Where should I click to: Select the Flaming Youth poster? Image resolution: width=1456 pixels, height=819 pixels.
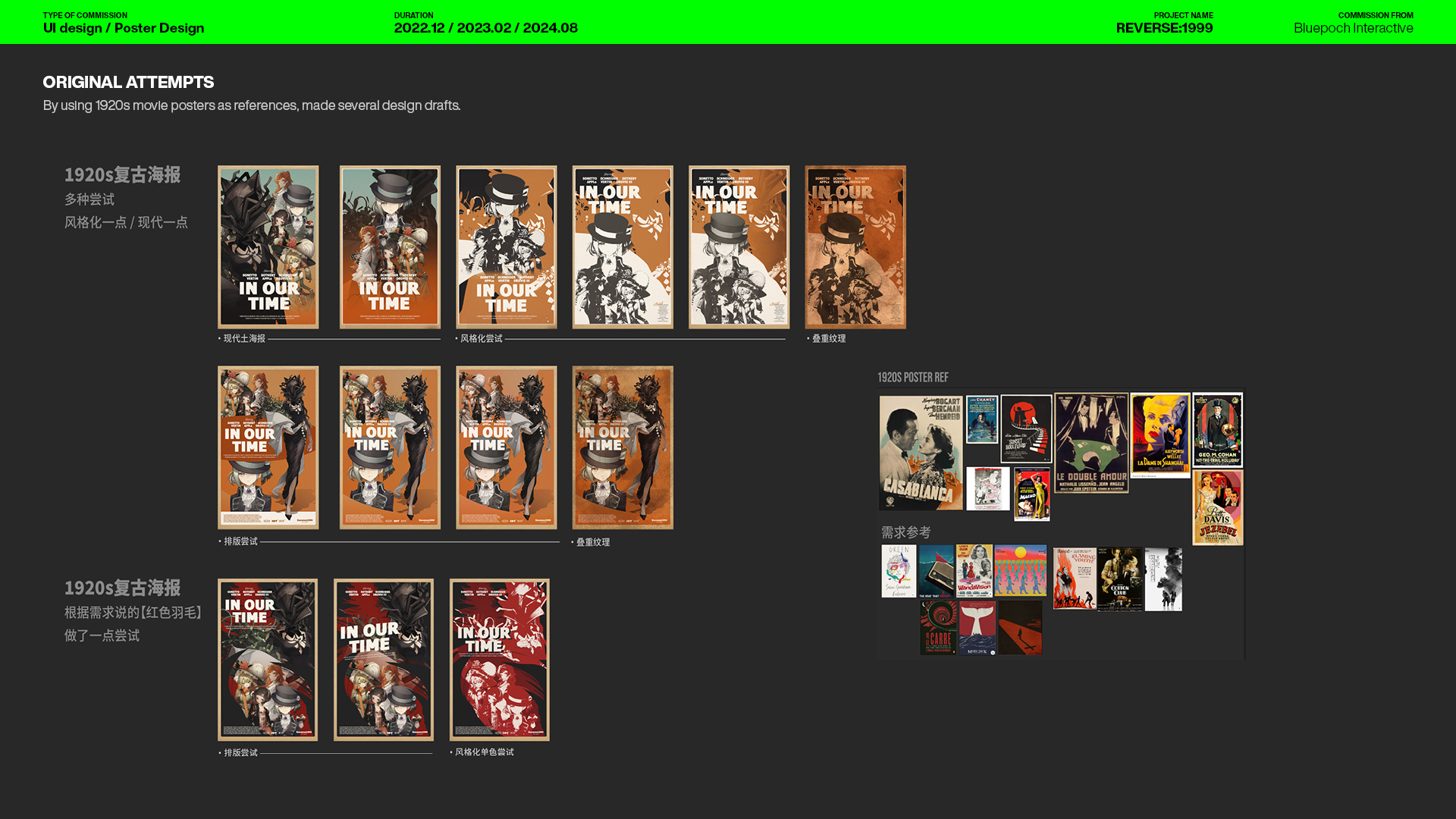click(x=1074, y=578)
